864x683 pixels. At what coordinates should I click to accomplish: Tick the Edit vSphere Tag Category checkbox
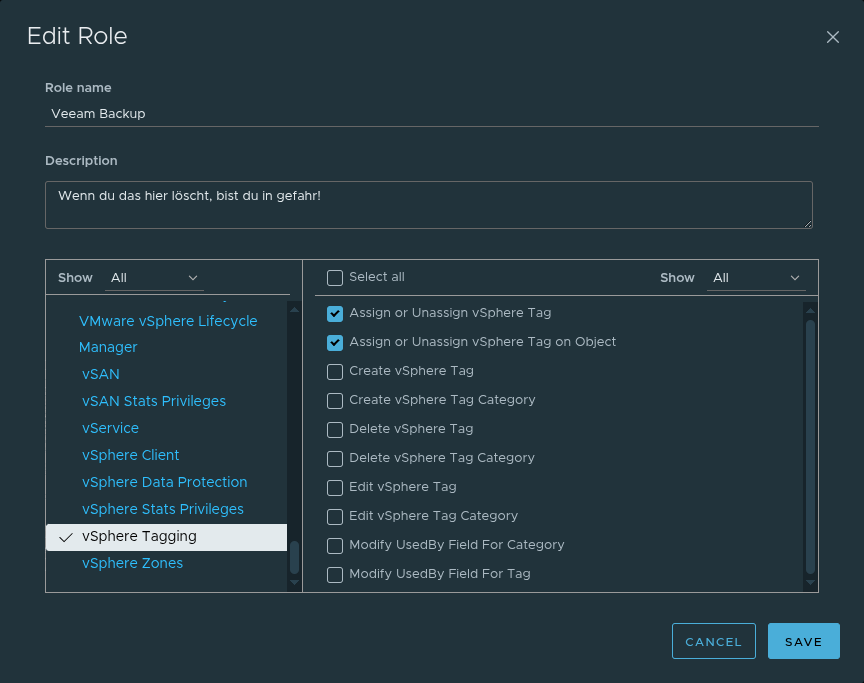[335, 517]
